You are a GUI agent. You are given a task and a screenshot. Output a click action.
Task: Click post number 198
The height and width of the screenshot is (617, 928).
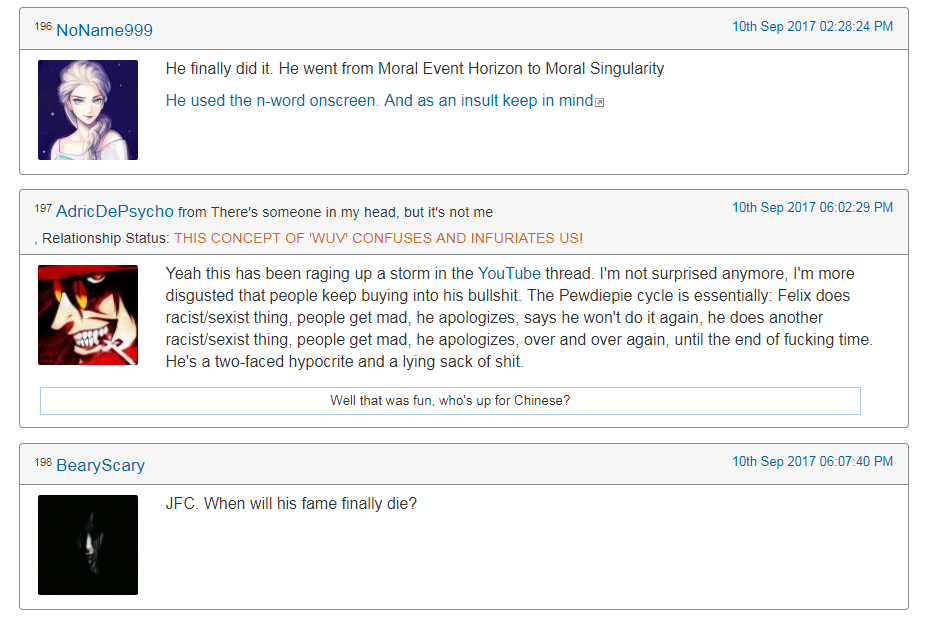pyautogui.click(x=43, y=462)
